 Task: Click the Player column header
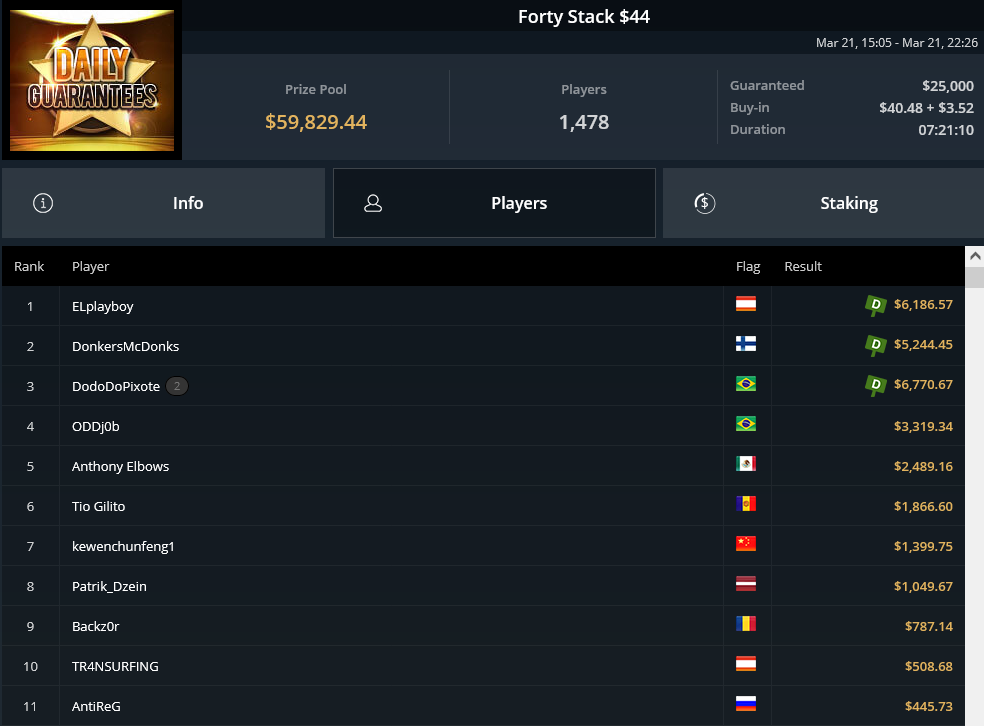pos(90,267)
